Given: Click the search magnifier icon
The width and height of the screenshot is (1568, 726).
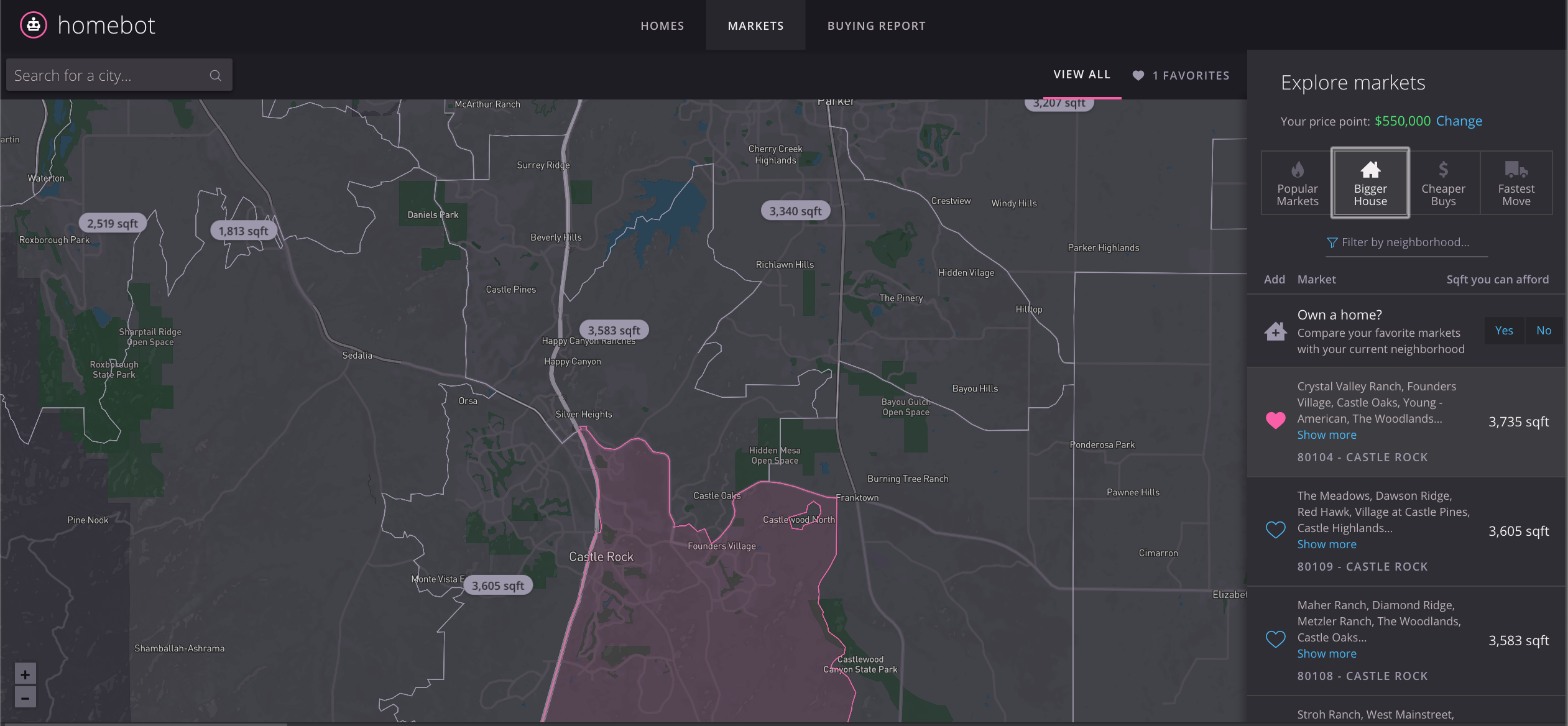Looking at the screenshot, I should [x=215, y=75].
